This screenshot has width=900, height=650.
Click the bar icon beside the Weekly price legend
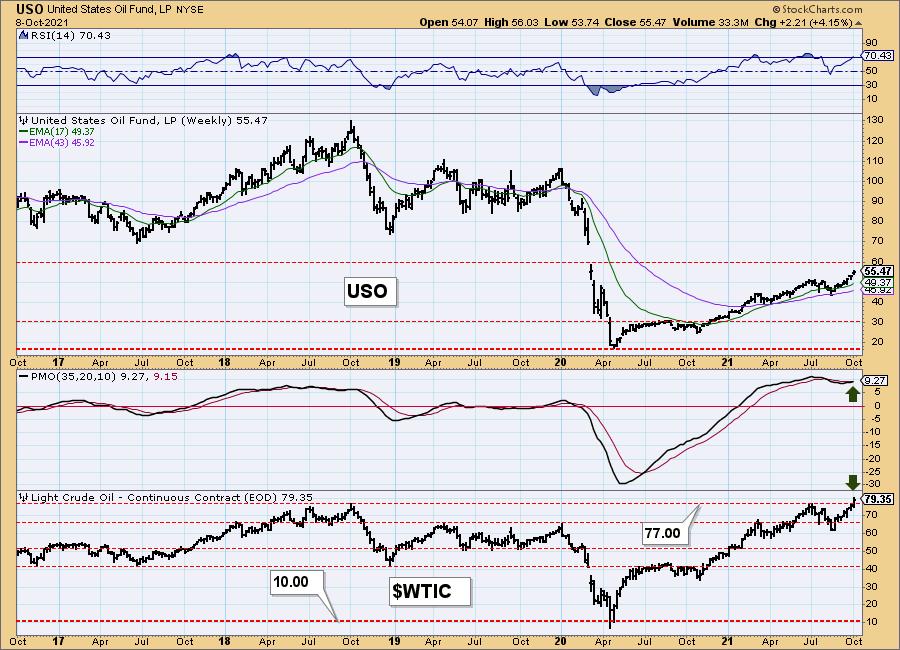23,121
